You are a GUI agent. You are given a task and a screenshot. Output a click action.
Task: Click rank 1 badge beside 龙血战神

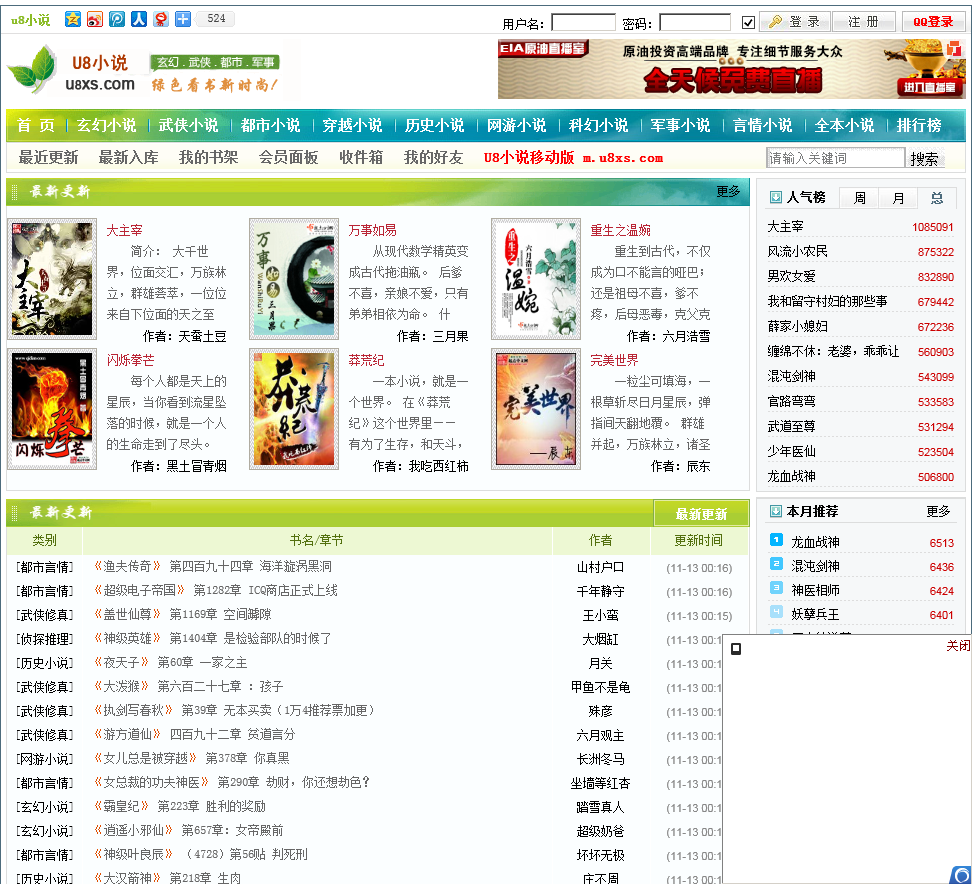pyautogui.click(x=776, y=540)
